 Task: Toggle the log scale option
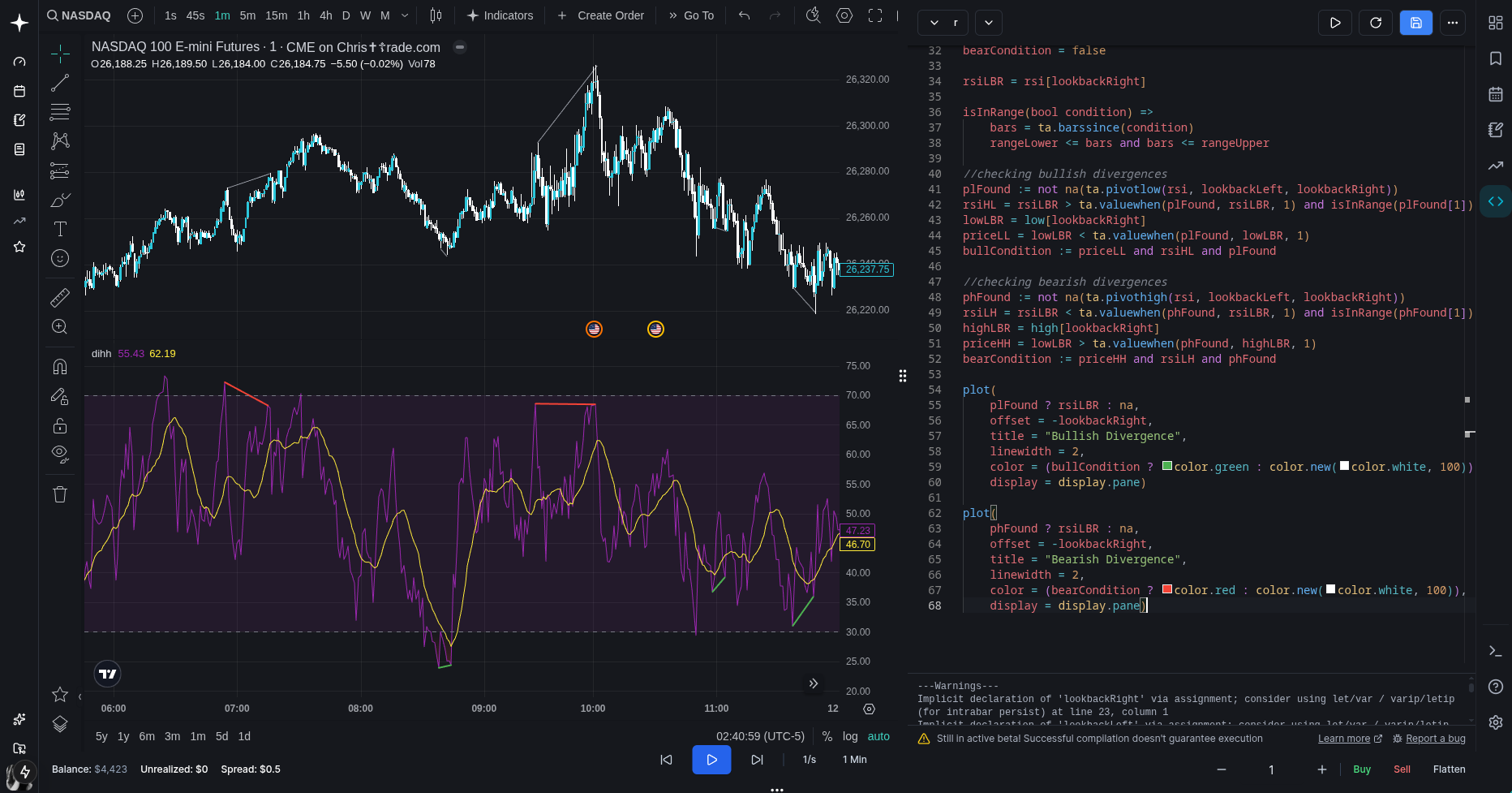click(849, 736)
